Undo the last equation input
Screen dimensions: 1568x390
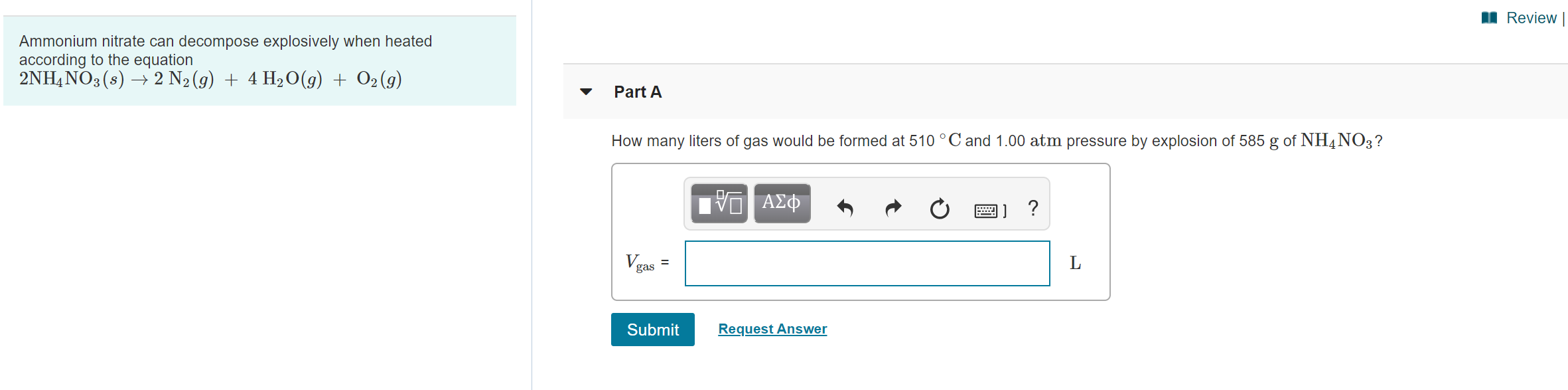point(845,207)
